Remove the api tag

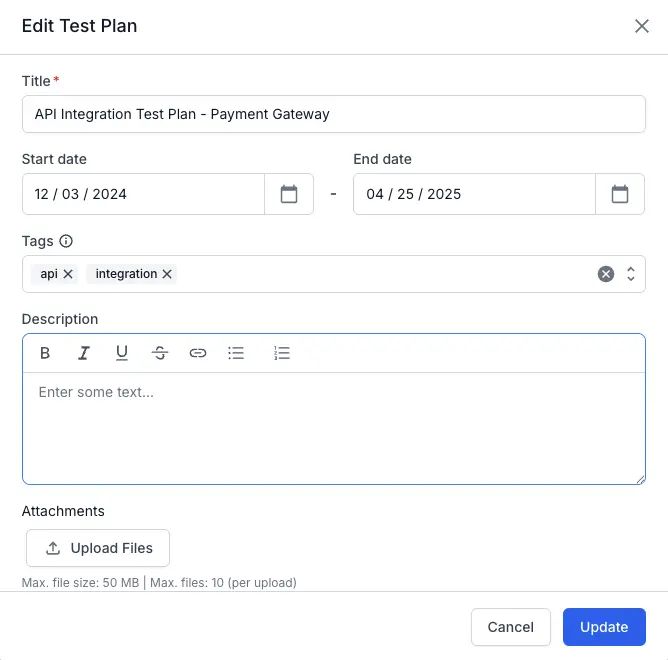pyautogui.click(x=68, y=274)
